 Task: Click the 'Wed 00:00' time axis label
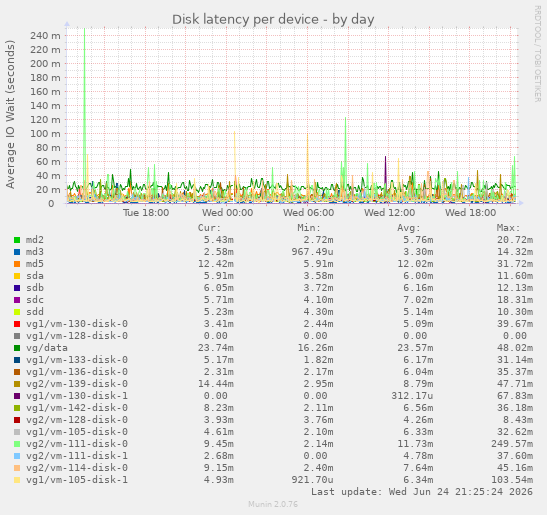click(227, 212)
